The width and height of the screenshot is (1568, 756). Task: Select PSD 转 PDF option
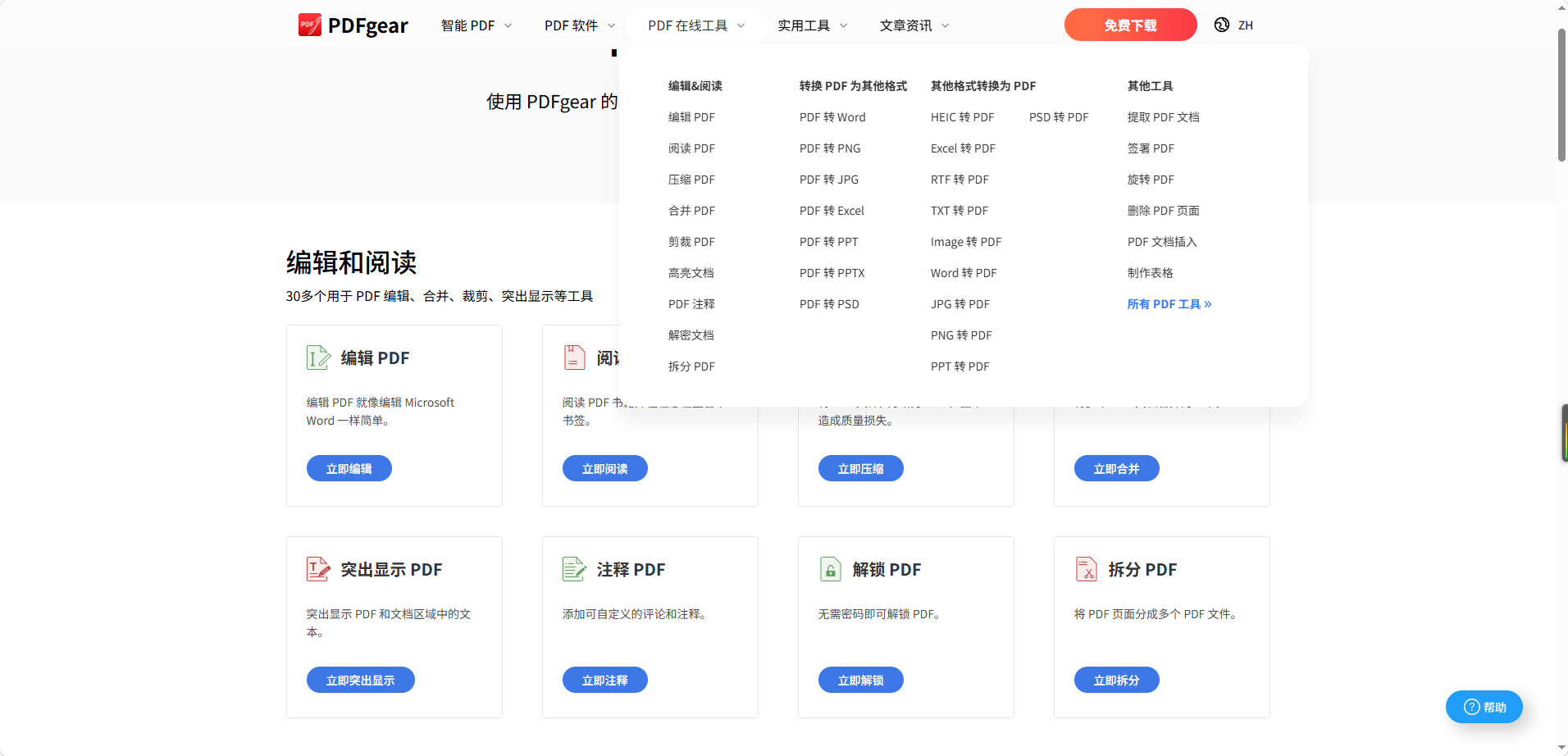(x=1059, y=117)
